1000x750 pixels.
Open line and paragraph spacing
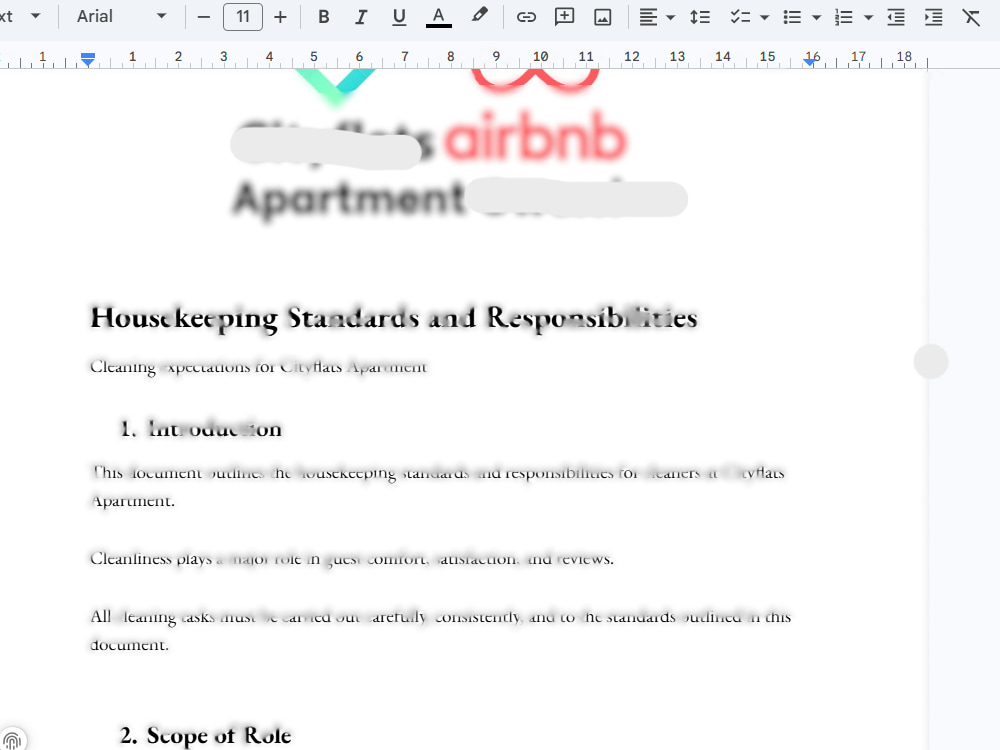[x=700, y=17]
